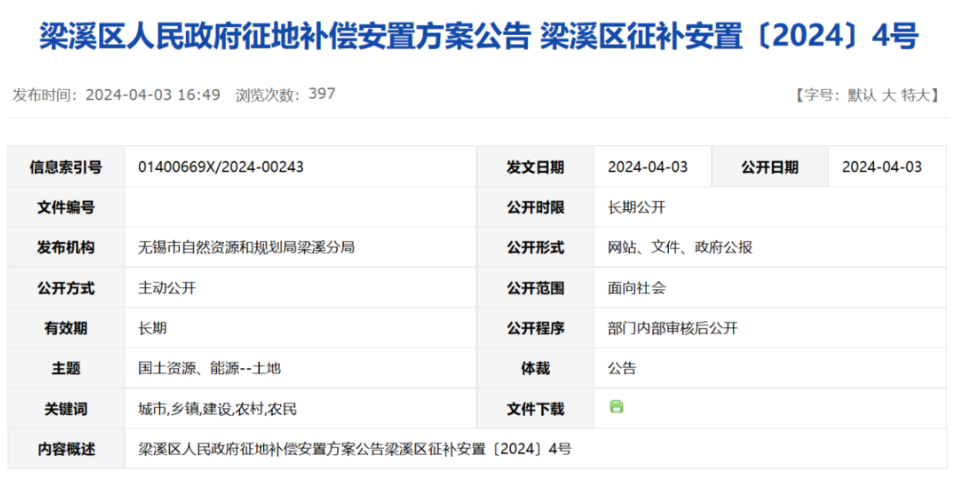954x477 pixels.
Task: Select the value 长期公开
Action: 636,207
